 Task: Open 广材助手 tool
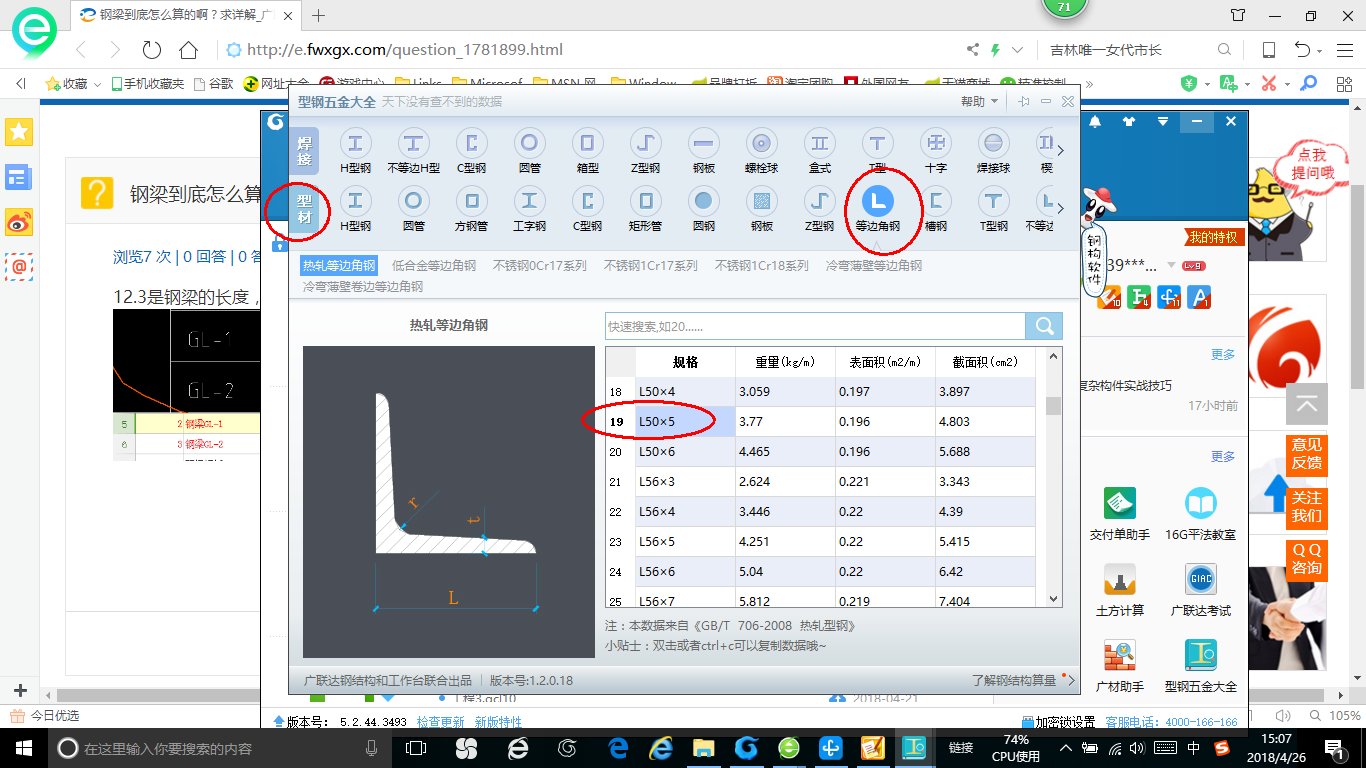(1119, 655)
